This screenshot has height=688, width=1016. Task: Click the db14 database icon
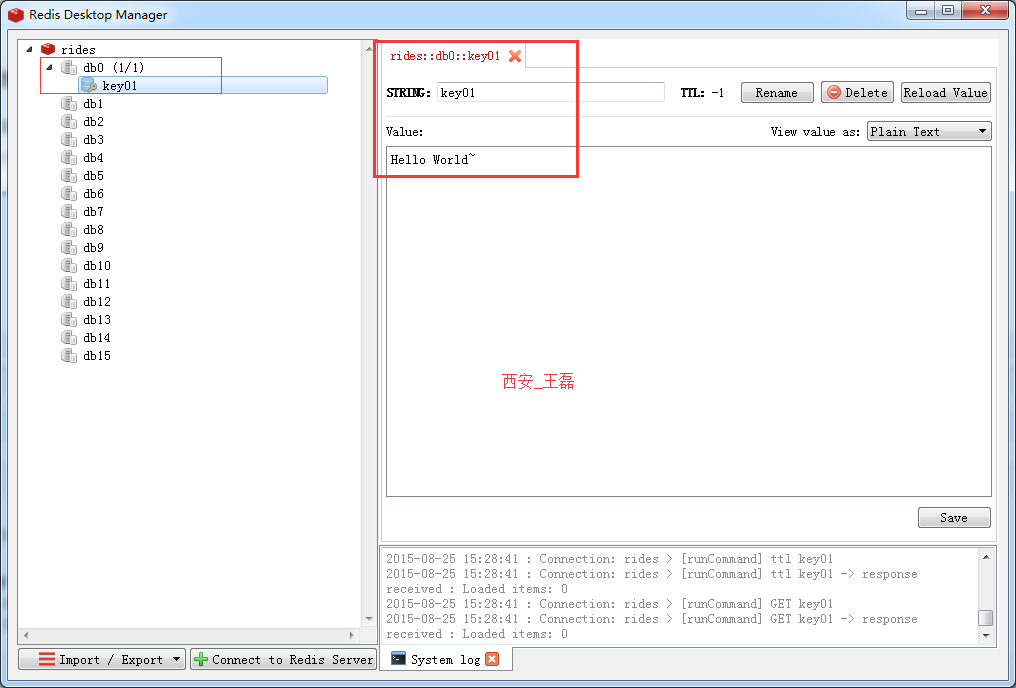tap(69, 338)
